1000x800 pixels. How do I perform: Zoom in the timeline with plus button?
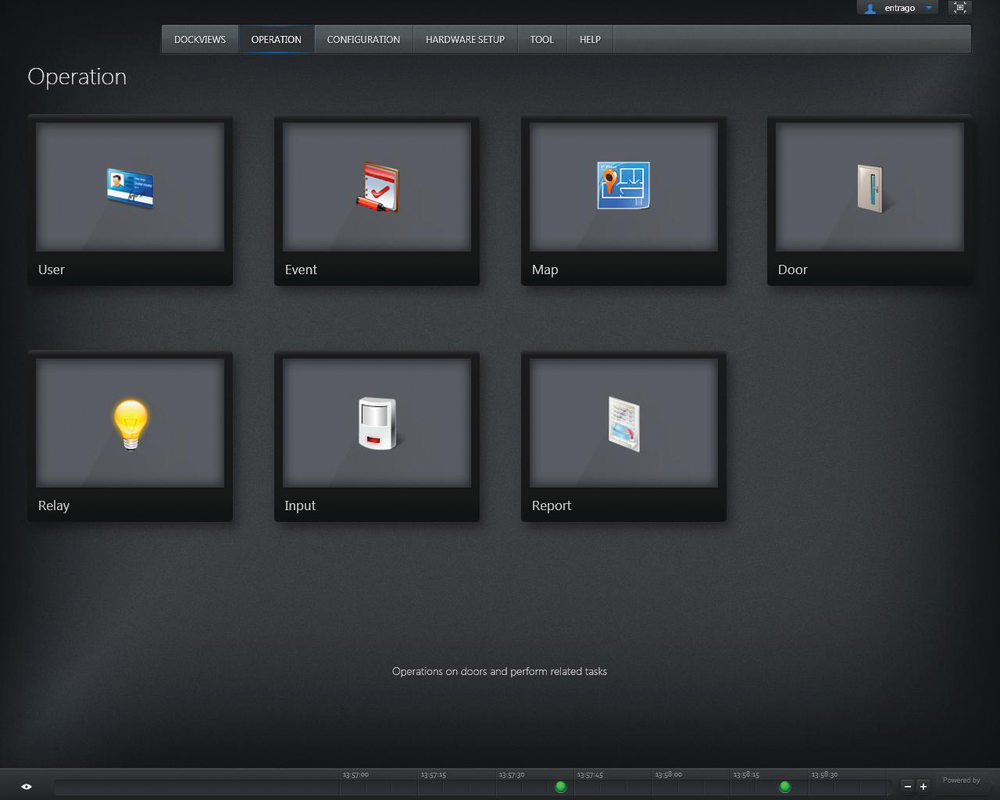(923, 787)
